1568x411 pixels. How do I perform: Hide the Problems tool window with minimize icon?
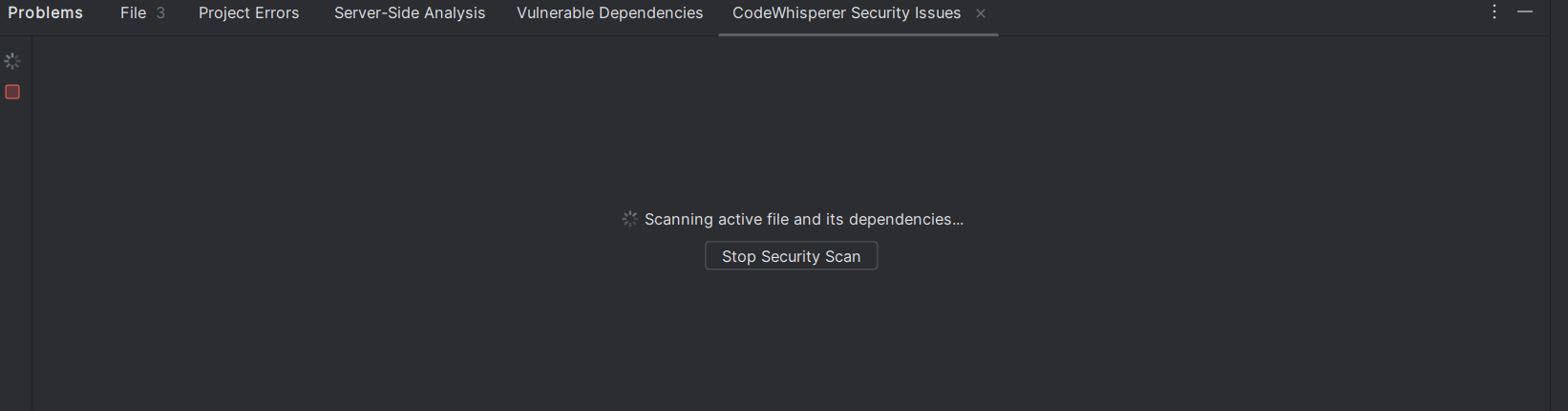[1525, 12]
